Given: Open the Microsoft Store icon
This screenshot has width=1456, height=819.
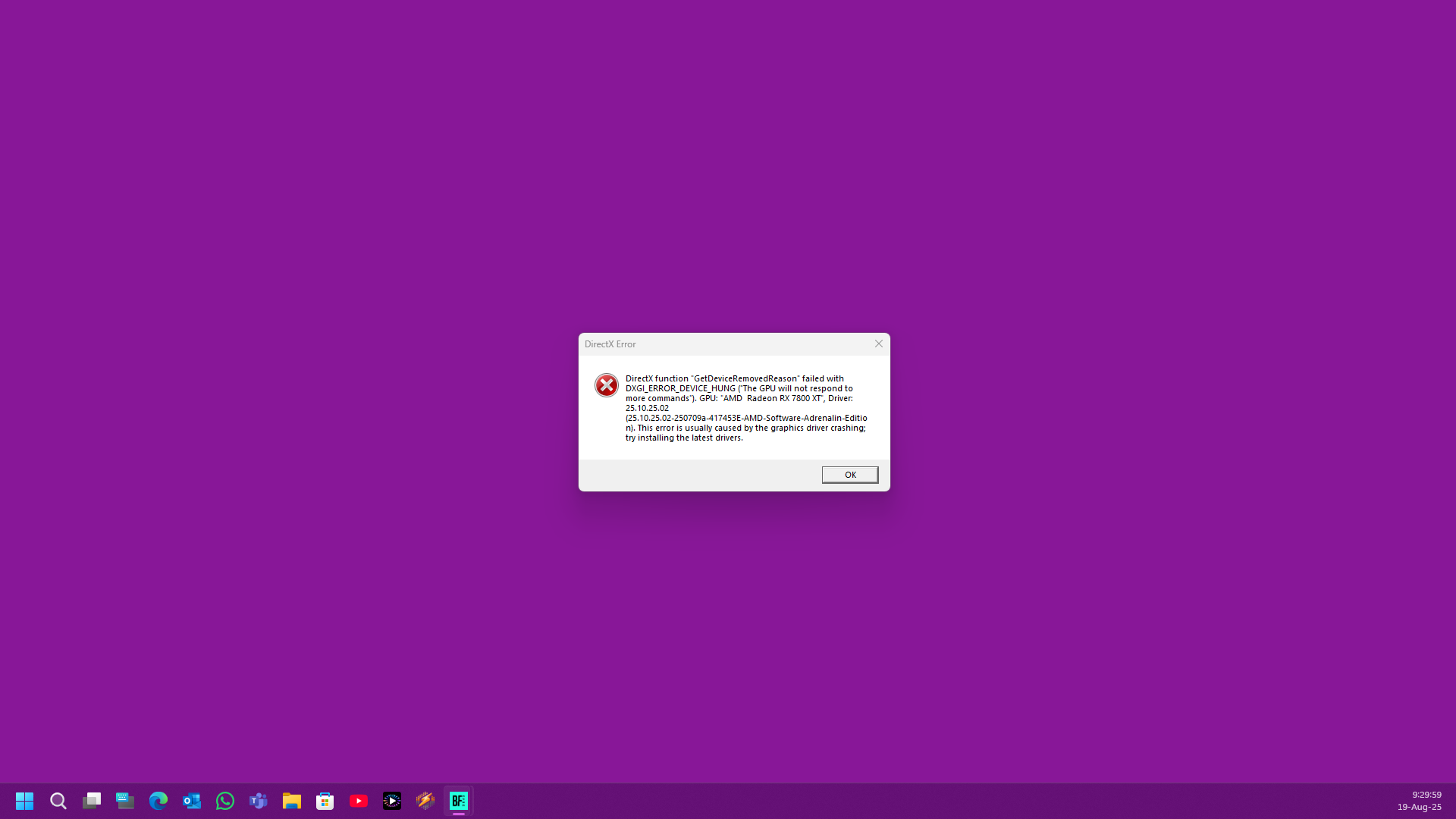Looking at the screenshot, I should (x=325, y=801).
